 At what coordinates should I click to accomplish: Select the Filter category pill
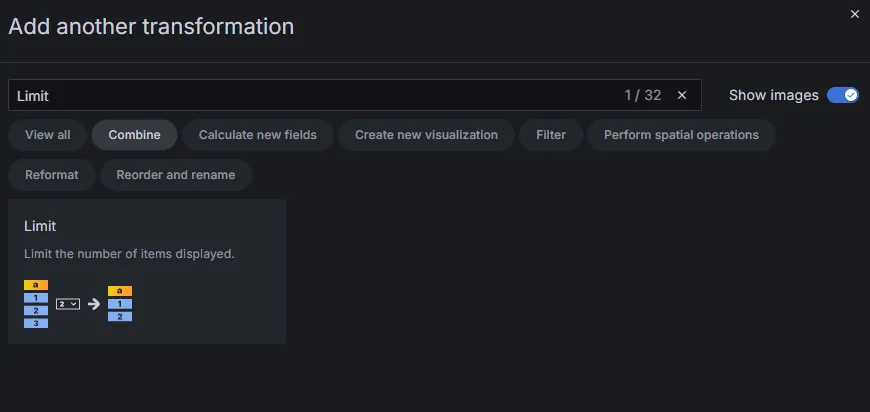pos(551,135)
